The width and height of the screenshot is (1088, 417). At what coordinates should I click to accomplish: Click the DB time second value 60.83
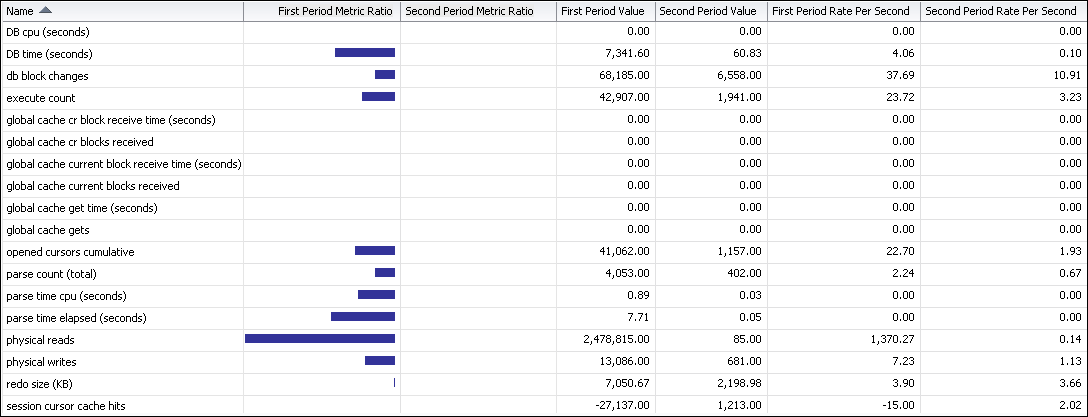point(748,54)
